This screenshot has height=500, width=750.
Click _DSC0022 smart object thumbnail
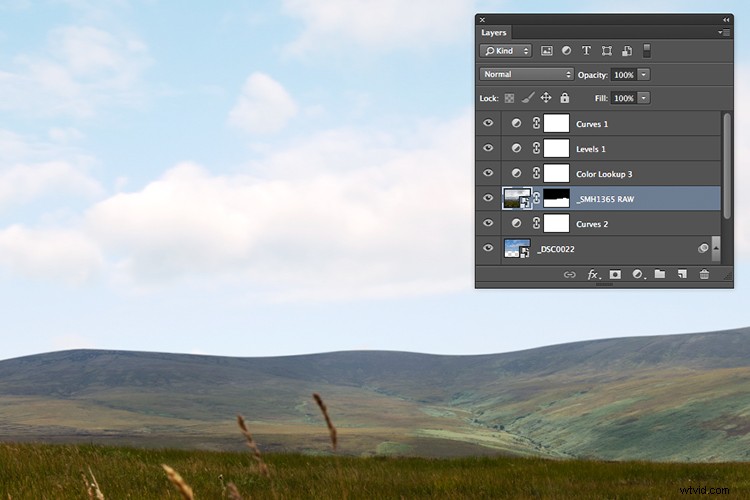517,248
